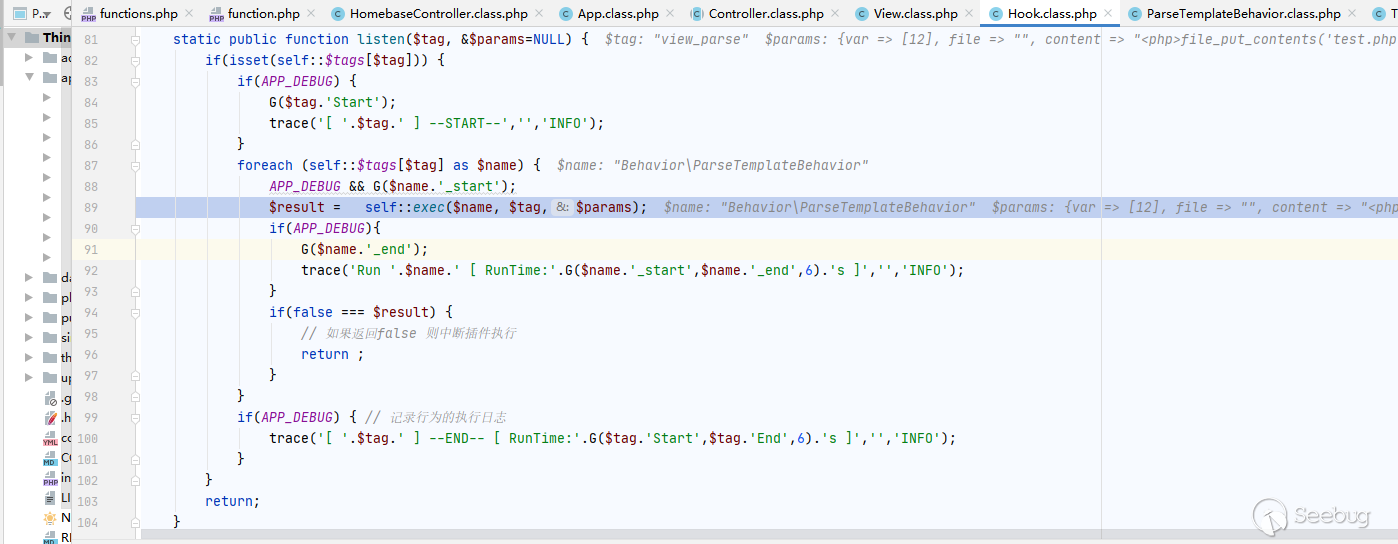Image resolution: width=1398 pixels, height=544 pixels.
Task: Switch to the App.class.php tab
Action: pos(618,14)
